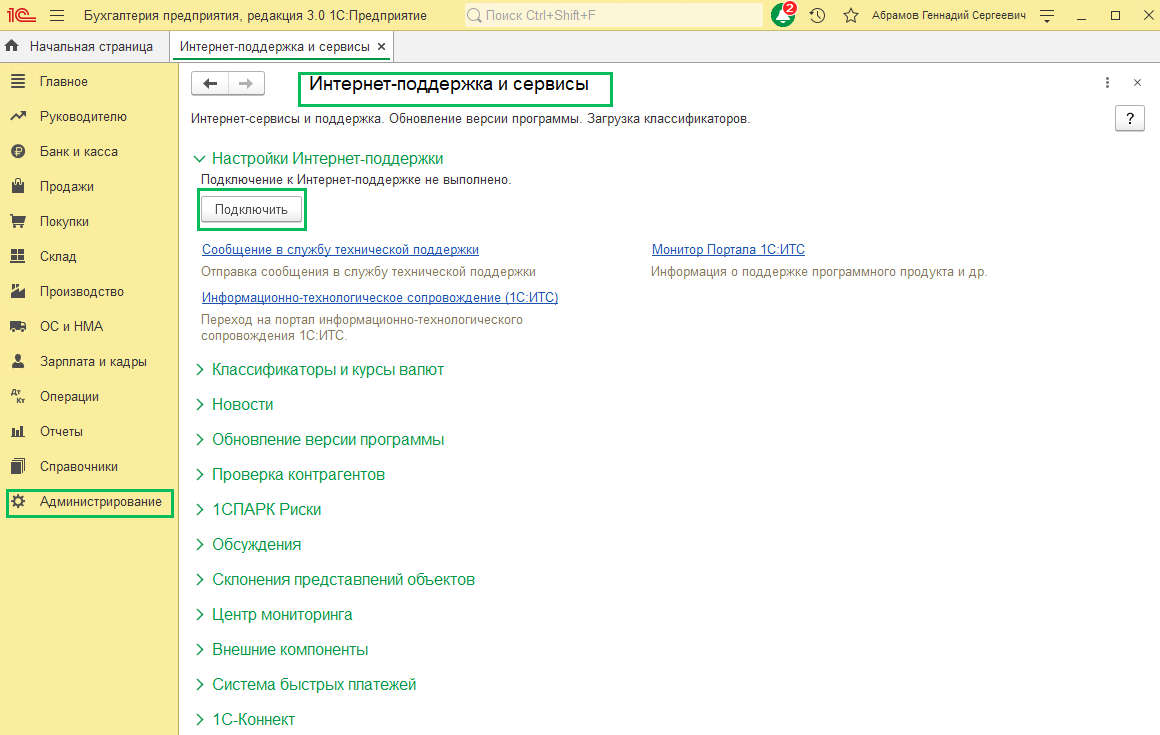The width and height of the screenshot is (1160, 735).
Task: Open the Зарплата и кадры section
Action: click(93, 362)
